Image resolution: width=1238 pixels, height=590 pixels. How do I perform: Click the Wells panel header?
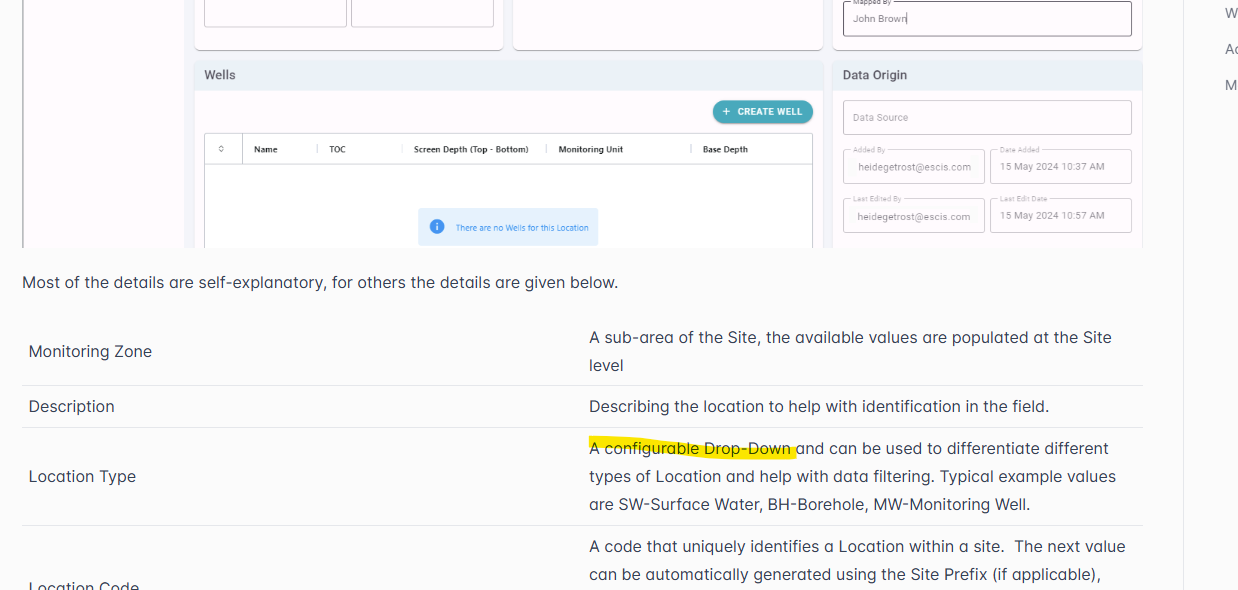pos(220,75)
